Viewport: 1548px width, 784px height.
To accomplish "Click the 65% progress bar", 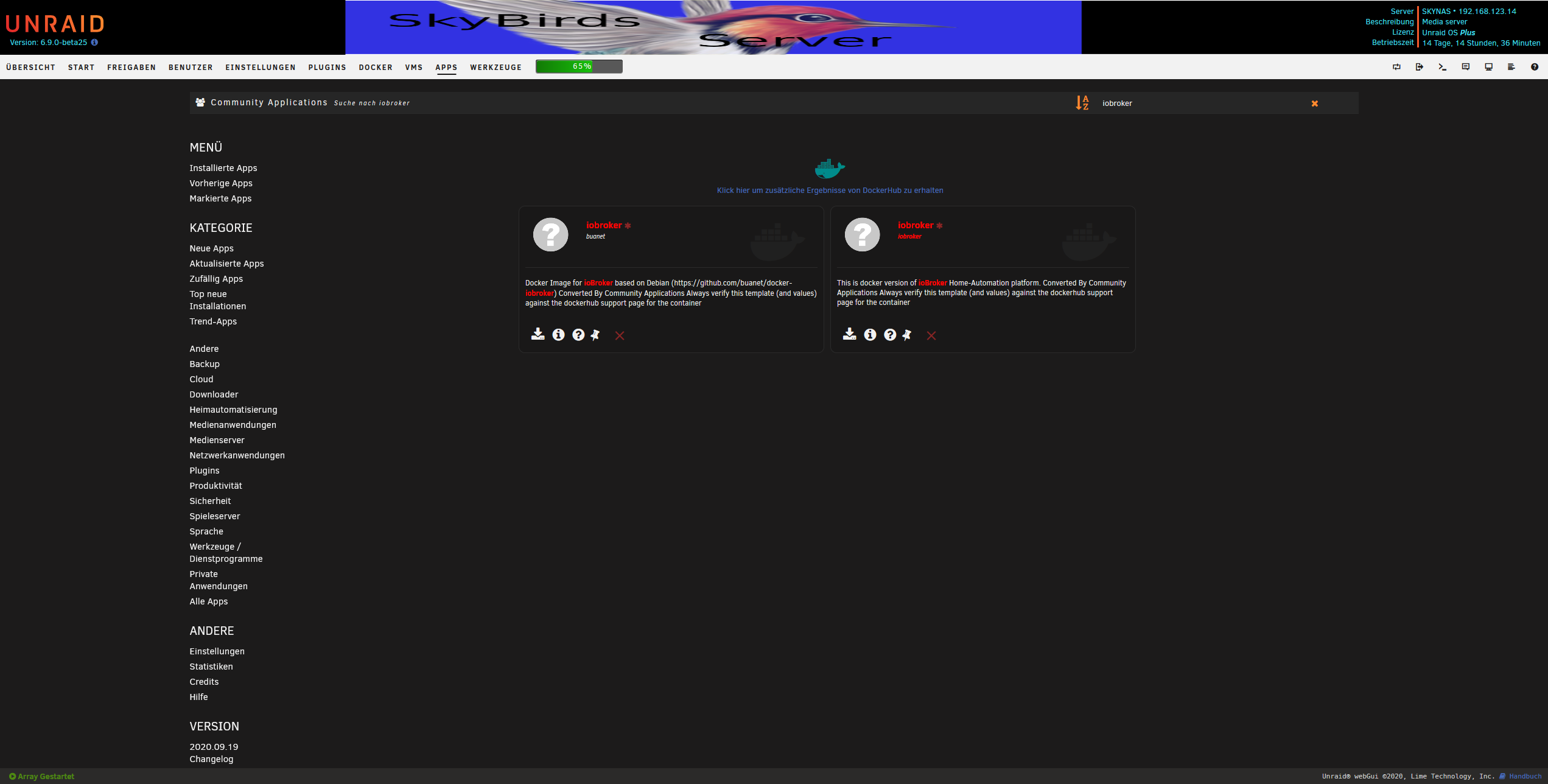I will [x=579, y=66].
